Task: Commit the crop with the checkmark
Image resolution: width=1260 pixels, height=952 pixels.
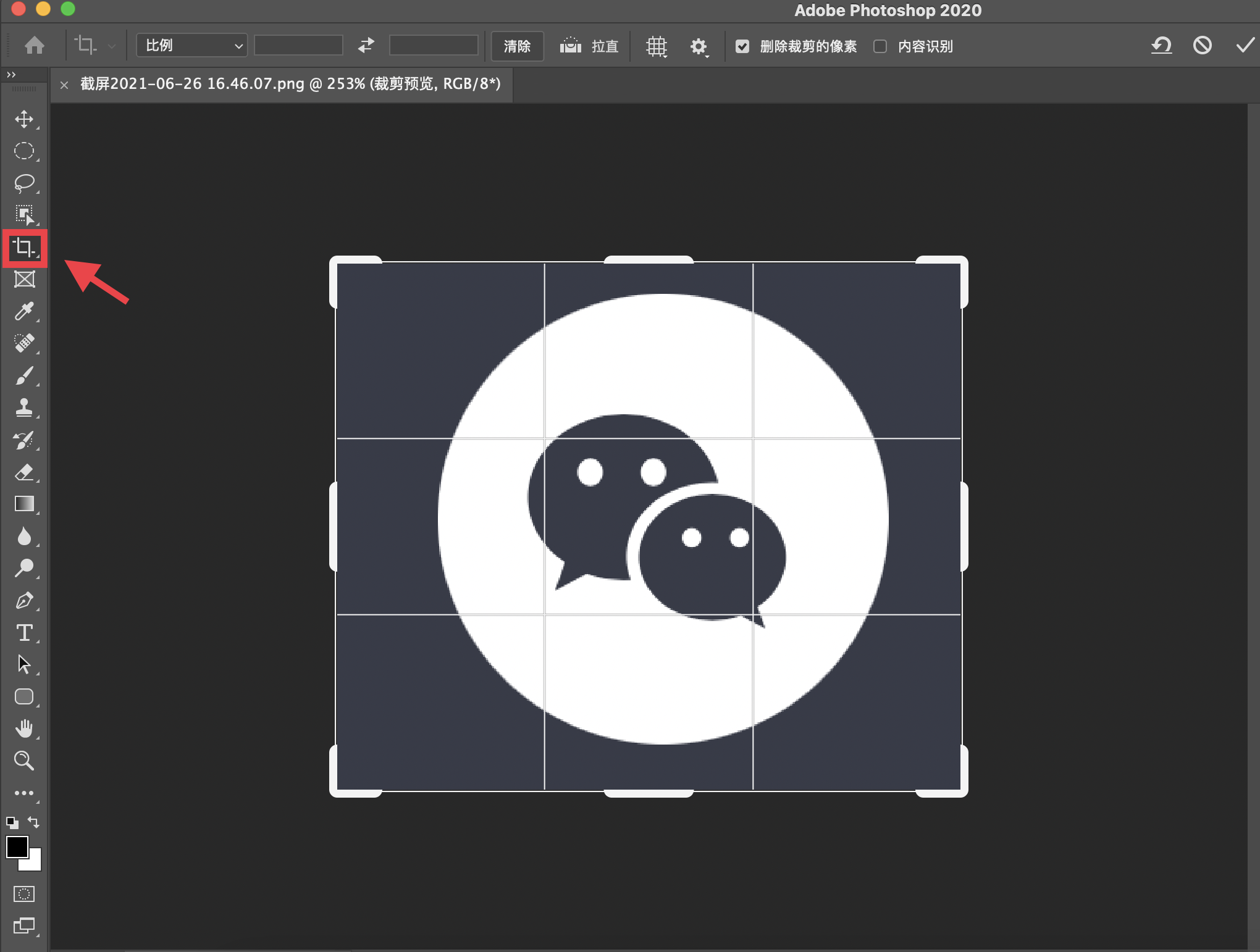Action: click(x=1245, y=45)
